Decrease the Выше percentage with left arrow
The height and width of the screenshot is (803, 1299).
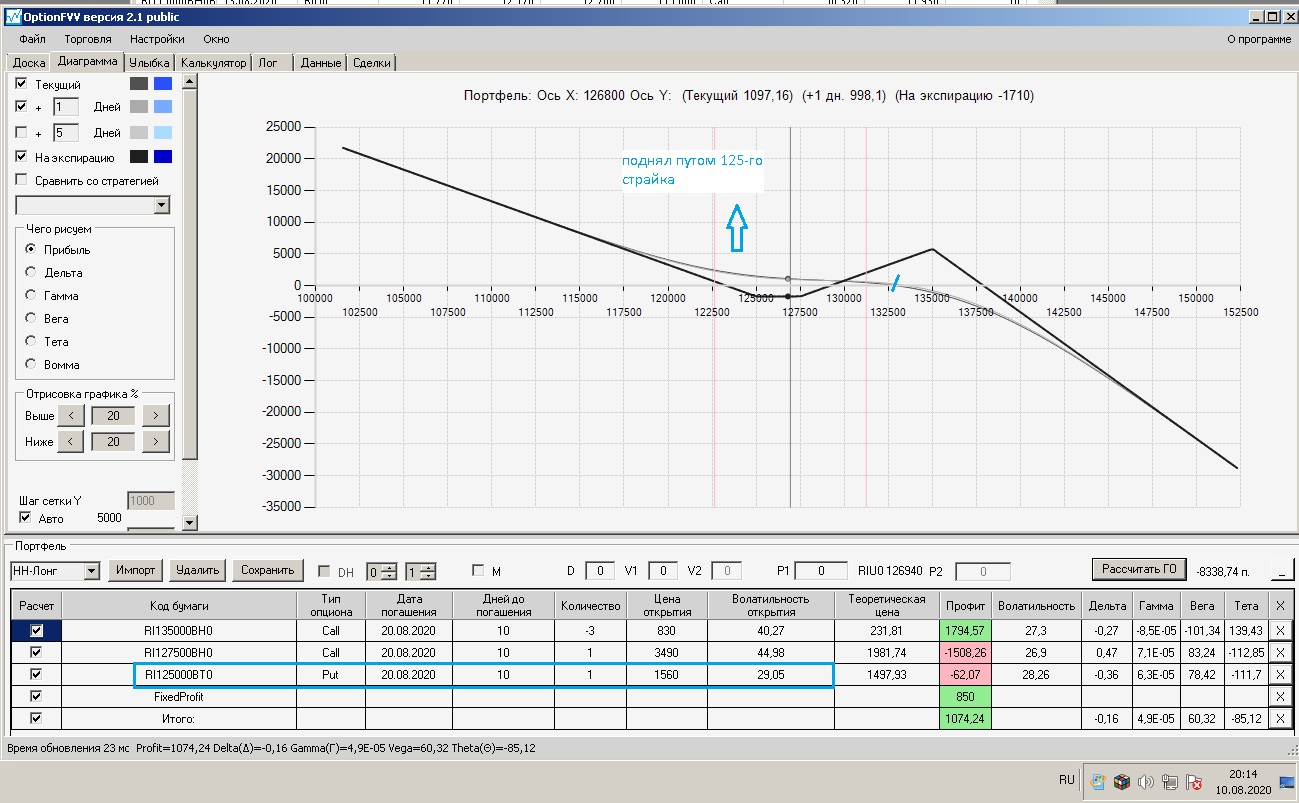[69, 415]
